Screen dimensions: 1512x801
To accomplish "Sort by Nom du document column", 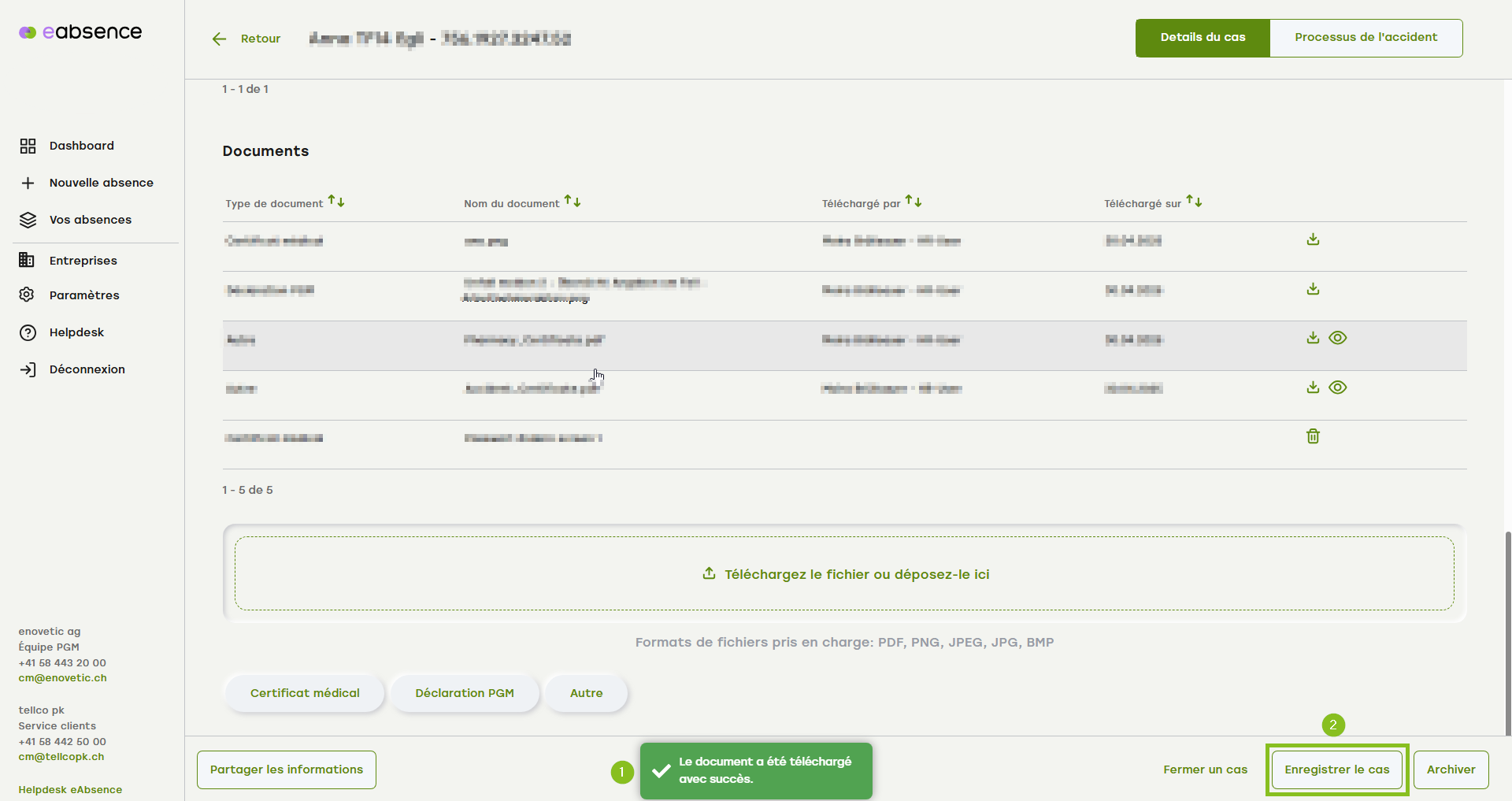I will click(x=573, y=202).
